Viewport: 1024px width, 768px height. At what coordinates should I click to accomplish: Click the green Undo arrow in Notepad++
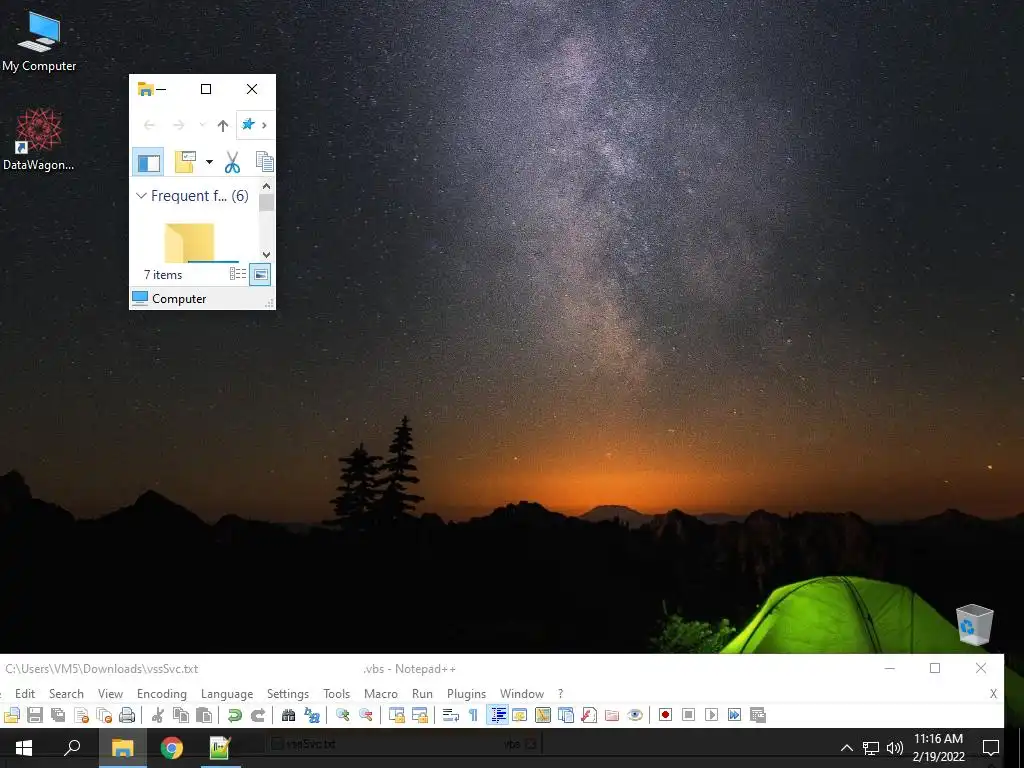[x=234, y=715]
